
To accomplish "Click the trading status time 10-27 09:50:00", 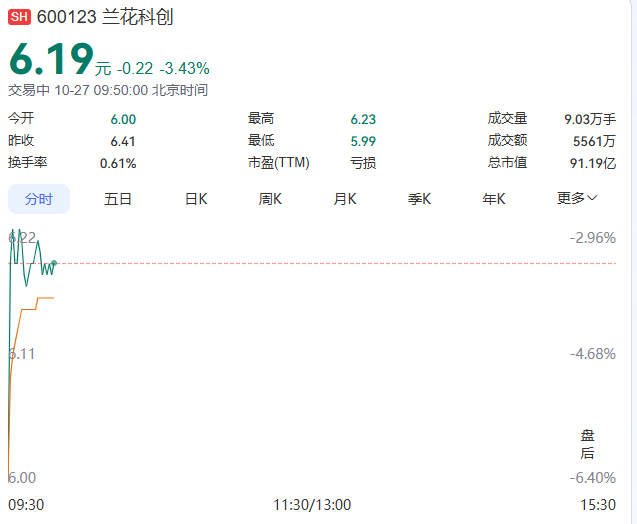I will (x=101, y=90).
